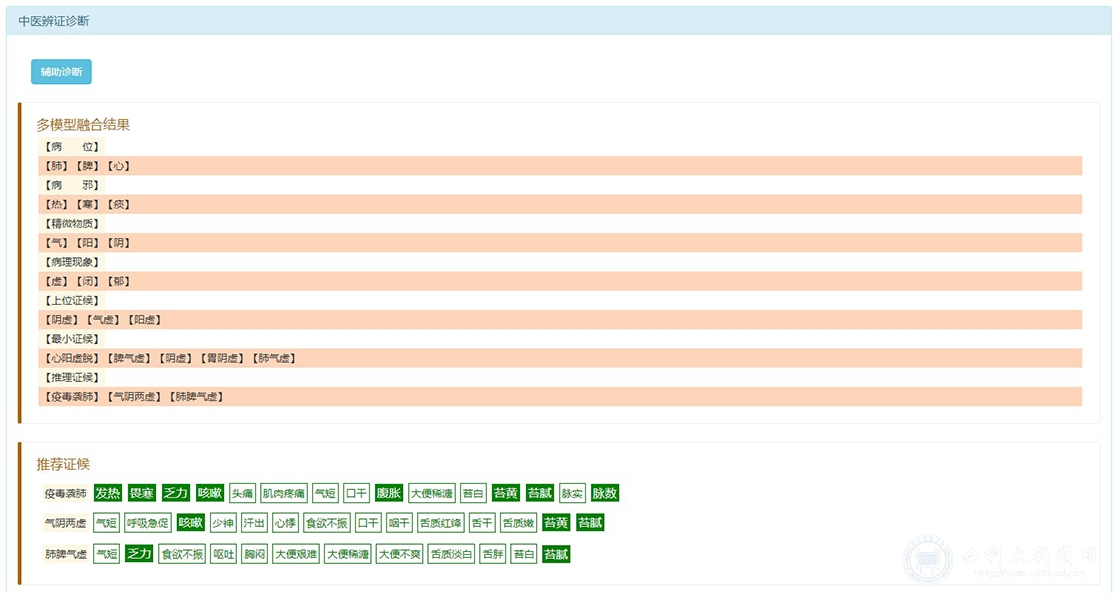Select the 舌干 tag
Screen dimensions: 1120x600
(x=482, y=523)
